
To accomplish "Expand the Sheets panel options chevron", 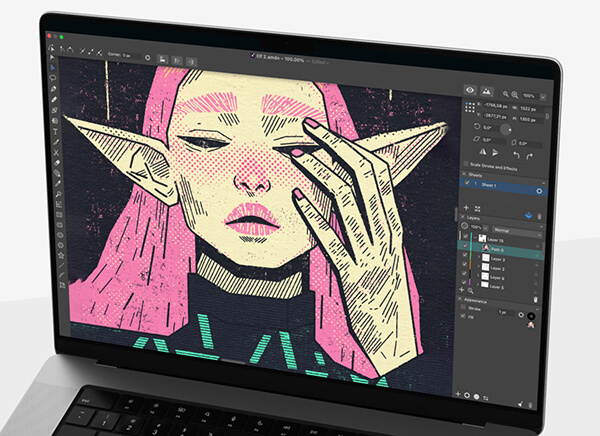I will click(x=543, y=183).
